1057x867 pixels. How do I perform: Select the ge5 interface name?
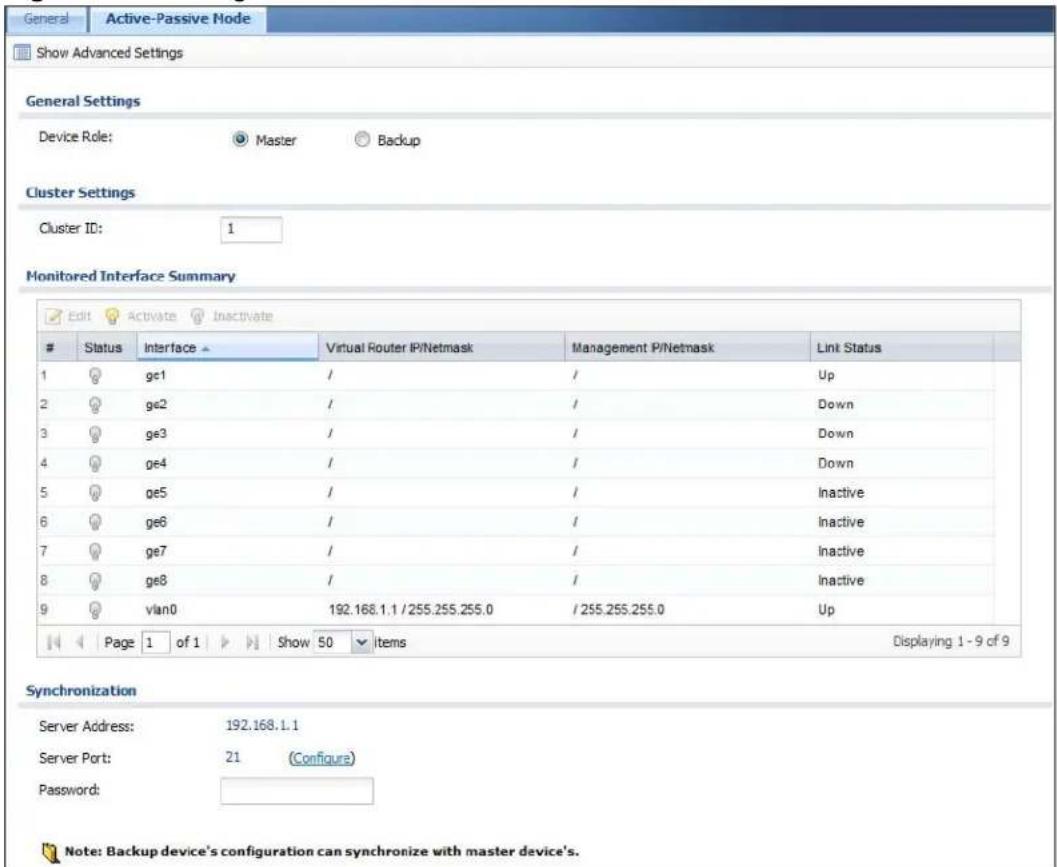tap(156, 493)
